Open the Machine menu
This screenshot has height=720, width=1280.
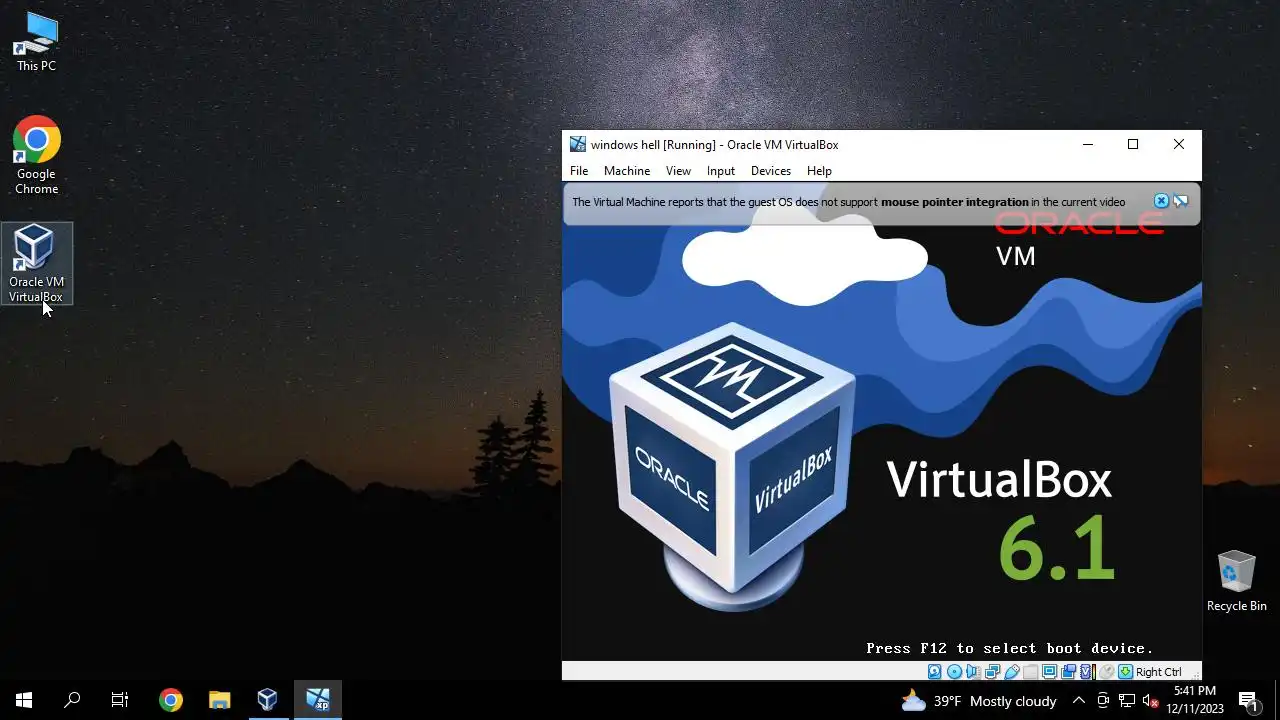coord(627,171)
